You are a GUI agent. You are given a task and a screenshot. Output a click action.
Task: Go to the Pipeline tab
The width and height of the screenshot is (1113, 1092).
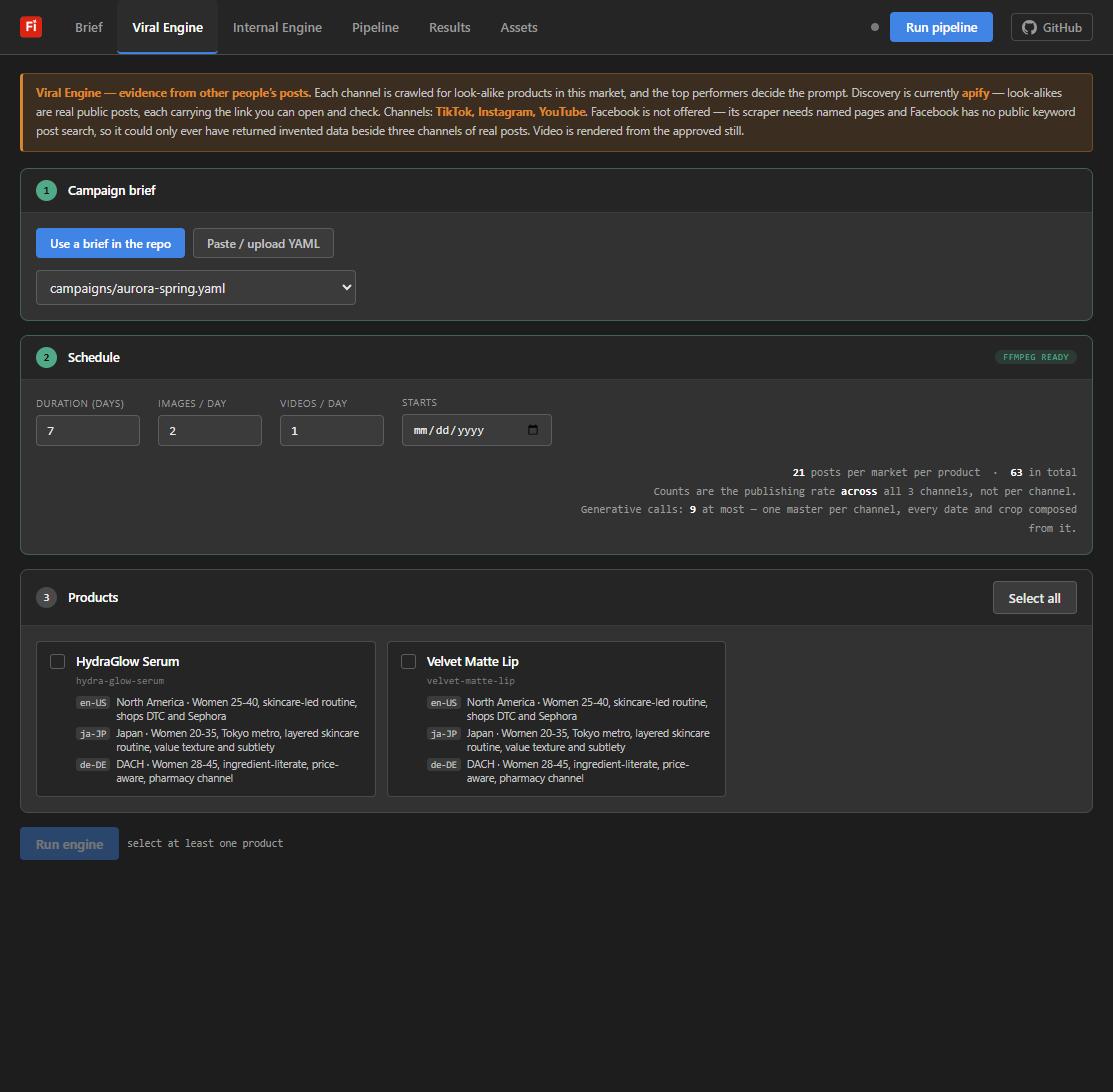coord(375,27)
